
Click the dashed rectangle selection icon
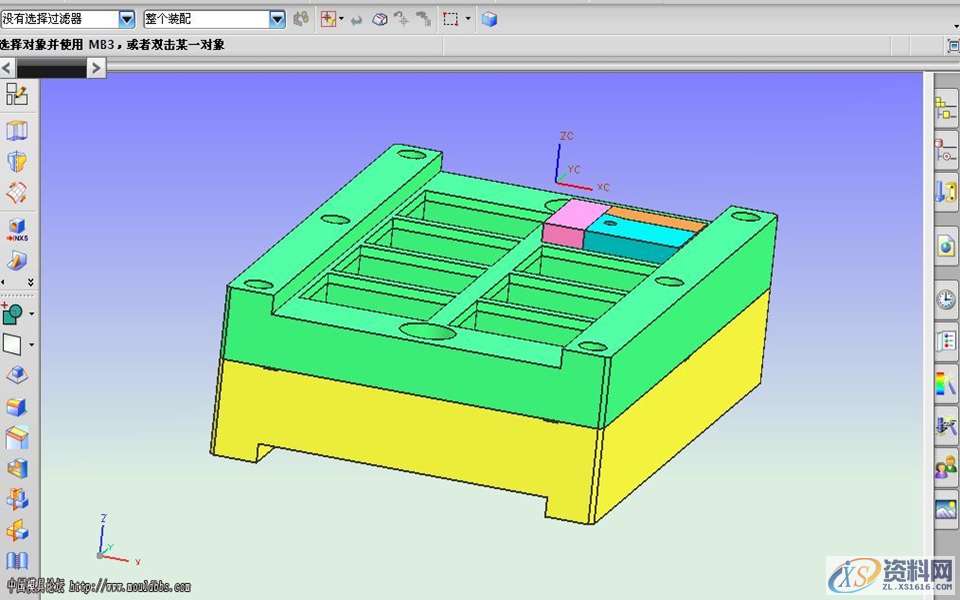[x=451, y=19]
